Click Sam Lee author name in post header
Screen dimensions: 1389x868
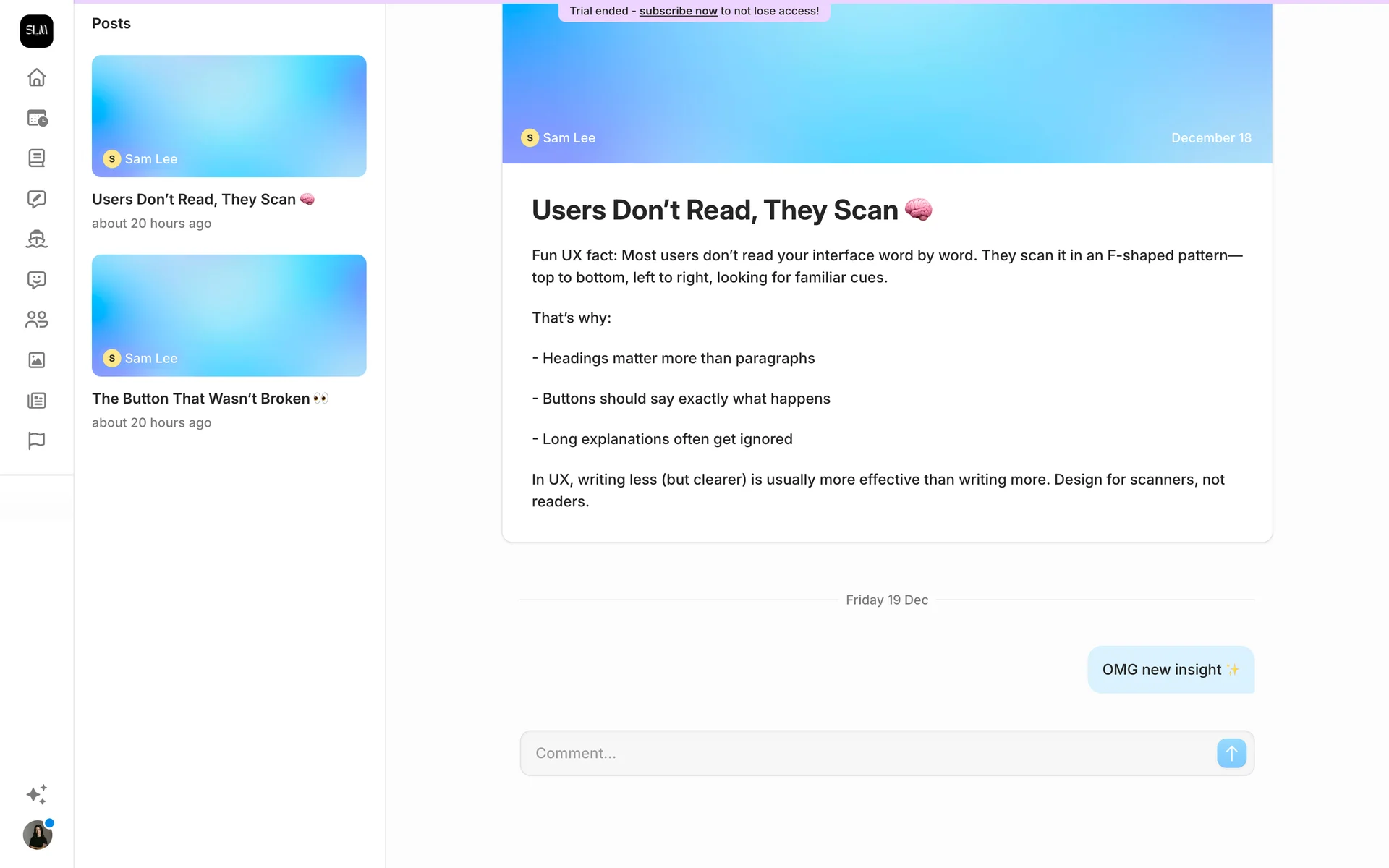tap(569, 138)
